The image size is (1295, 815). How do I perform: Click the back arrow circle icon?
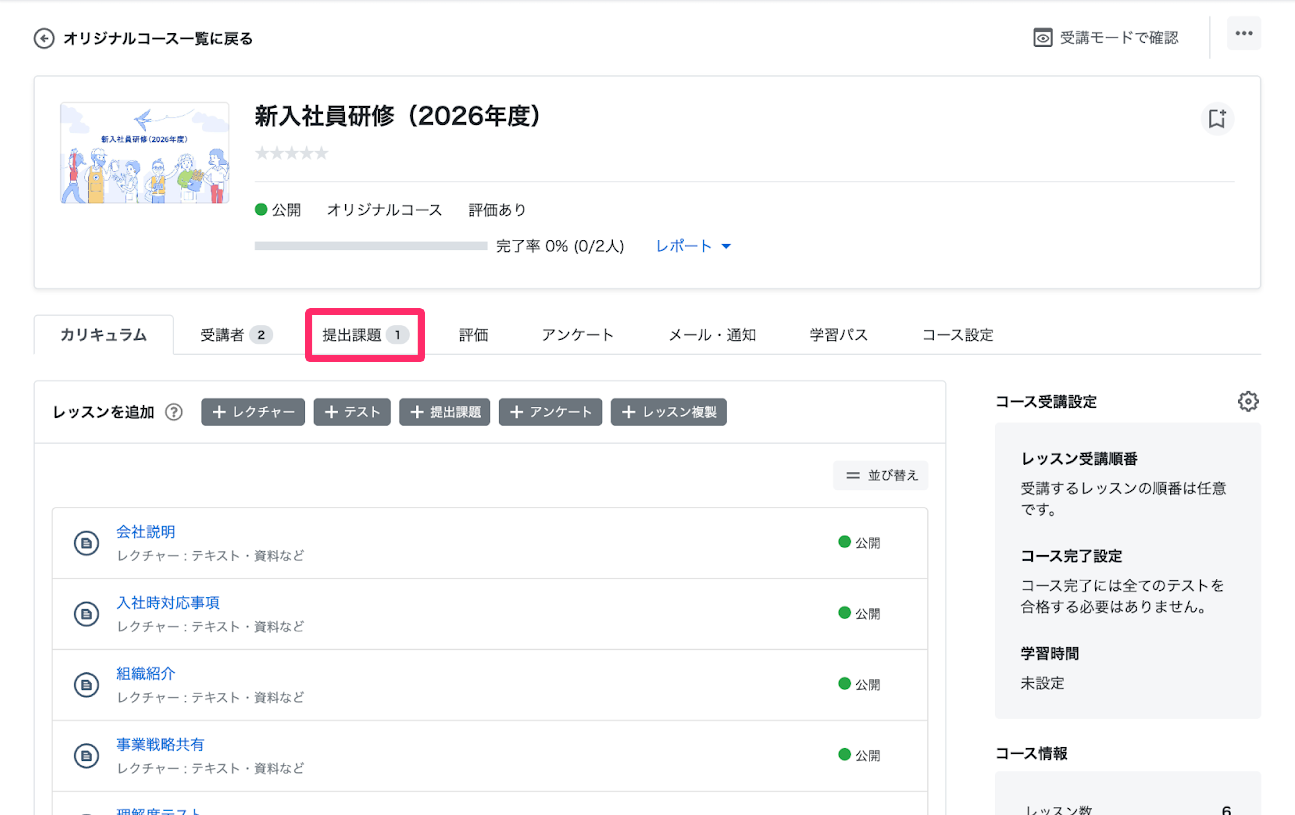click(44, 39)
